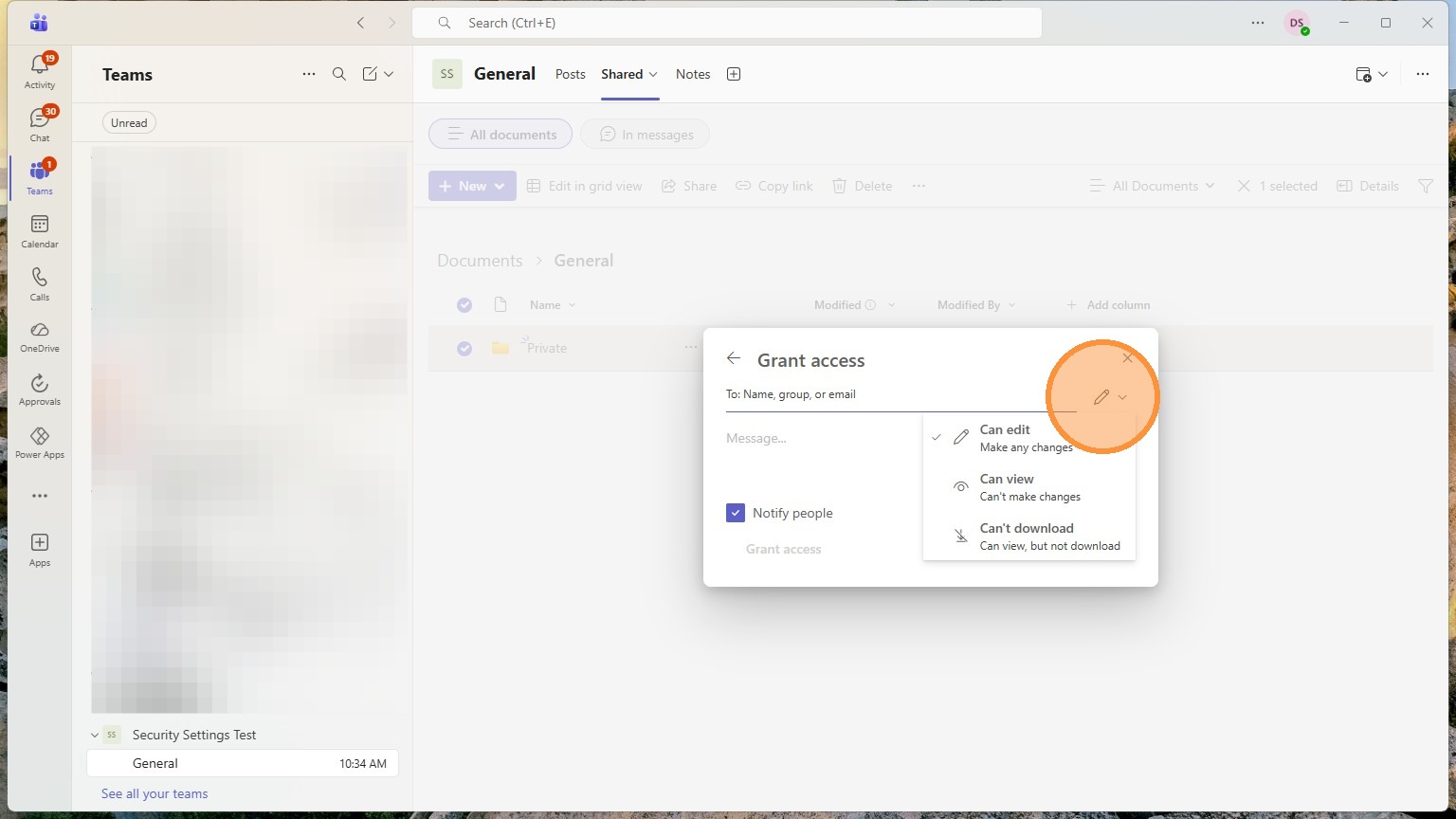This screenshot has width=1456, height=819.
Task: Open the permission pencil dropdown
Action: 1109,397
